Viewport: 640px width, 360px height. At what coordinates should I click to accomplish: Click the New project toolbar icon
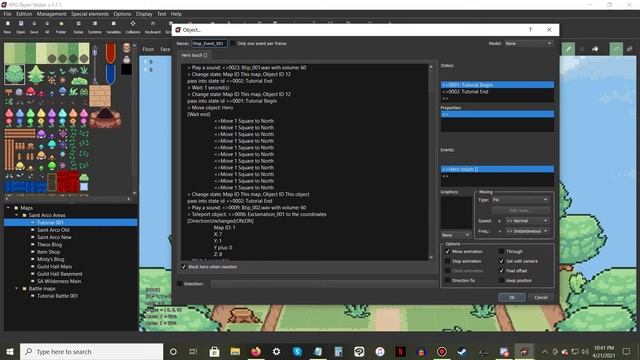click(x=7, y=27)
